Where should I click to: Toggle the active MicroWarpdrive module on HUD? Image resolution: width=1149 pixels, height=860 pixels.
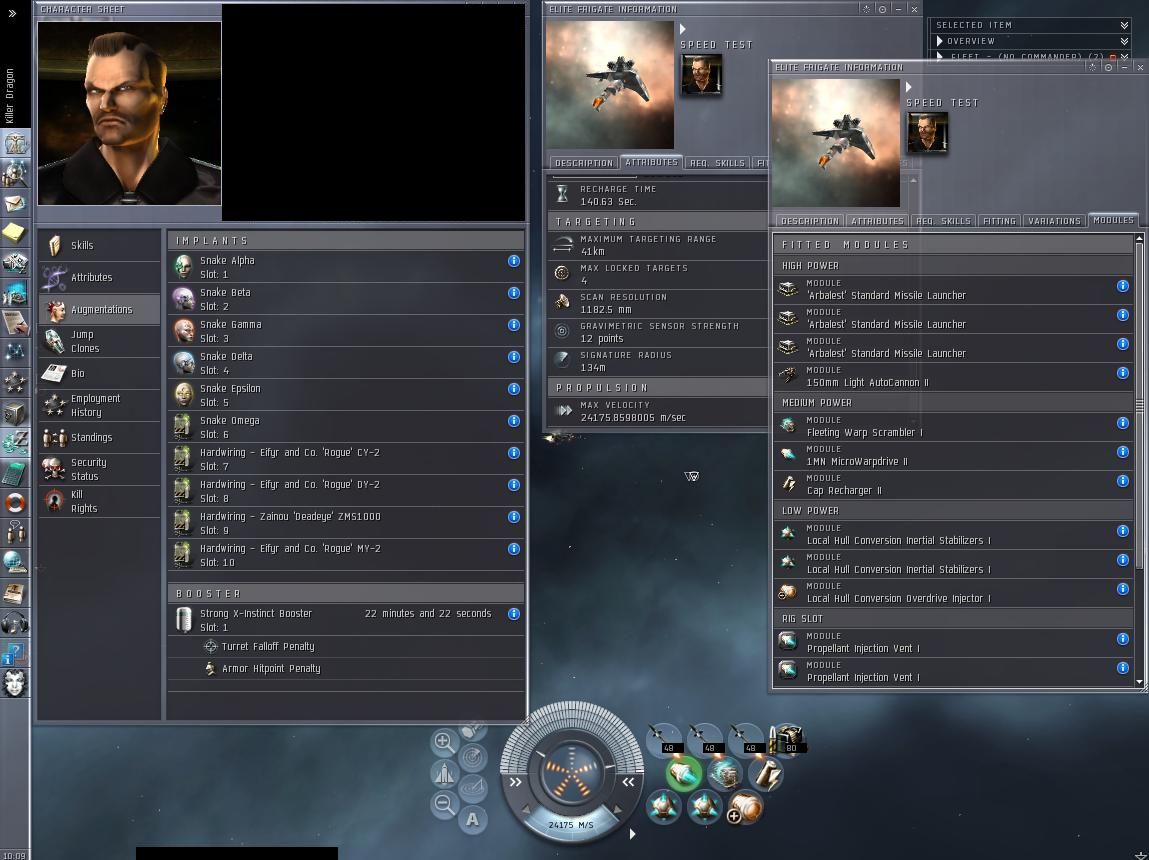tap(684, 773)
